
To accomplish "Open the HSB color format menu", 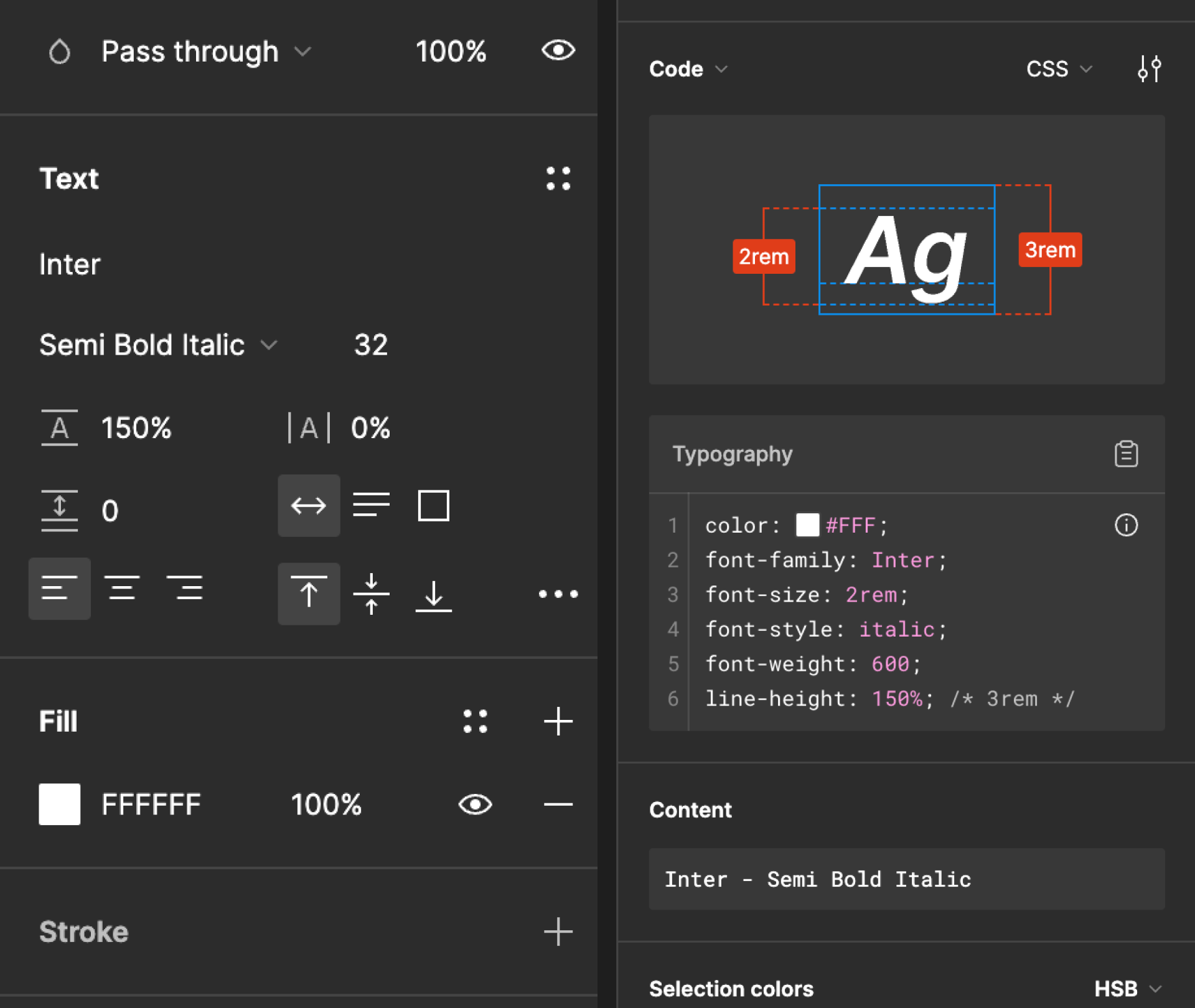I will [x=1127, y=989].
